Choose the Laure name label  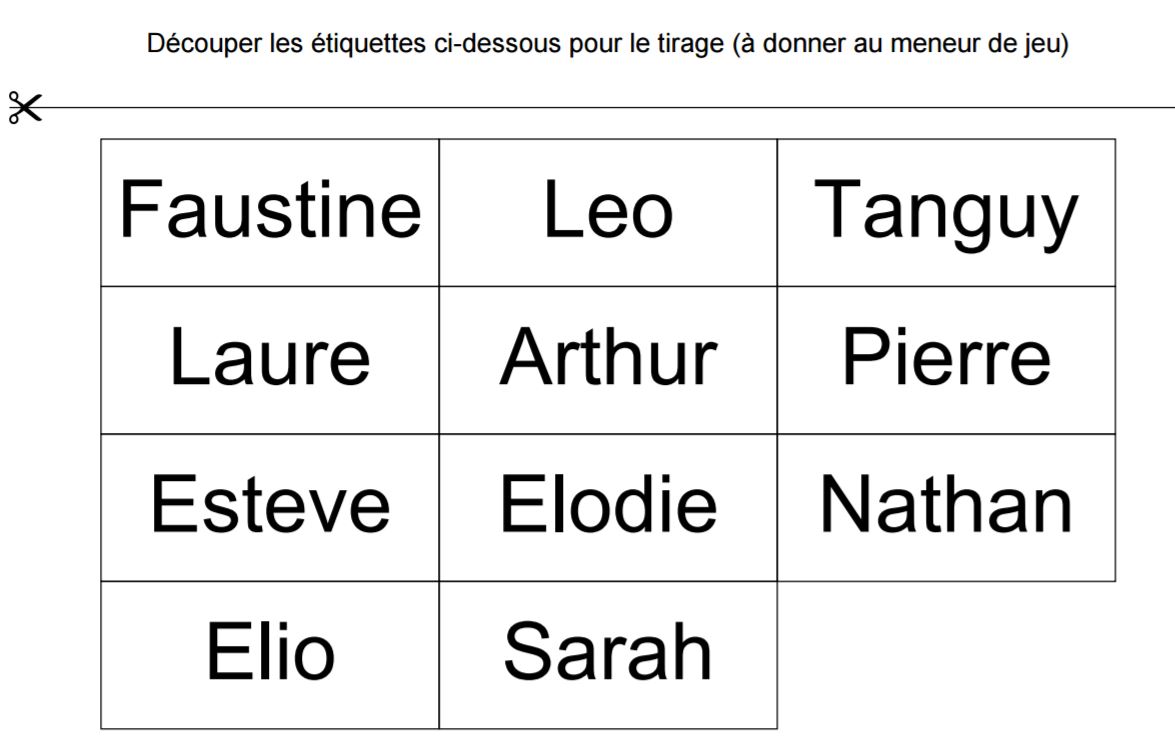pyautogui.click(x=270, y=359)
